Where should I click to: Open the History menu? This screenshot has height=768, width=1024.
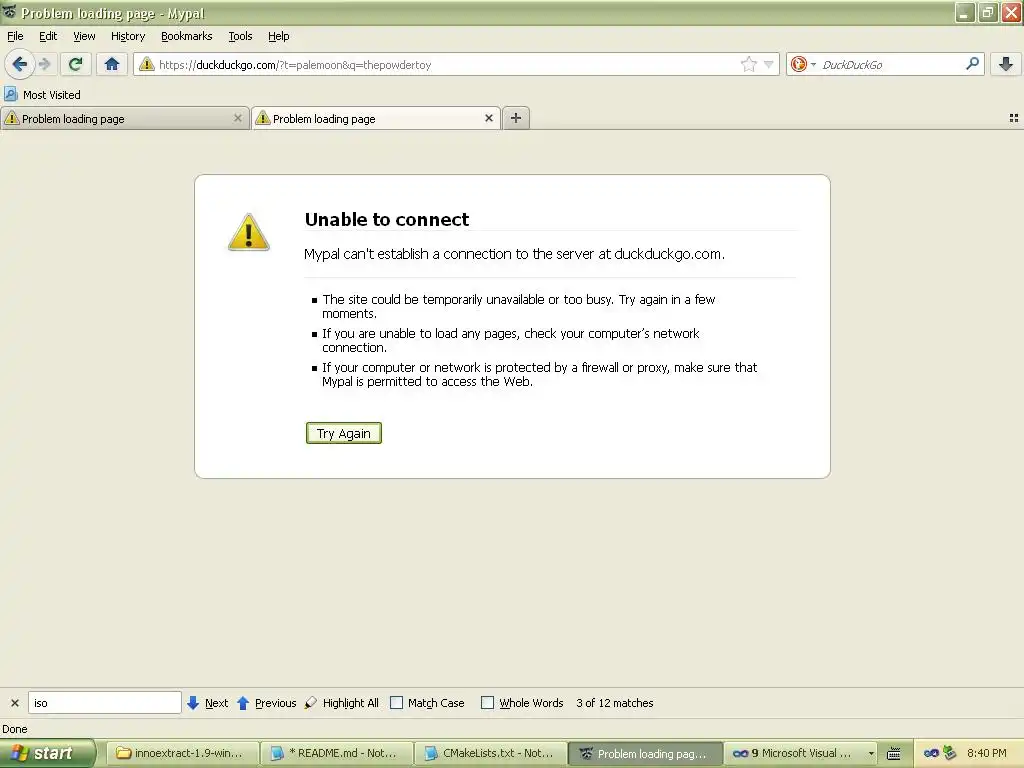click(x=128, y=37)
